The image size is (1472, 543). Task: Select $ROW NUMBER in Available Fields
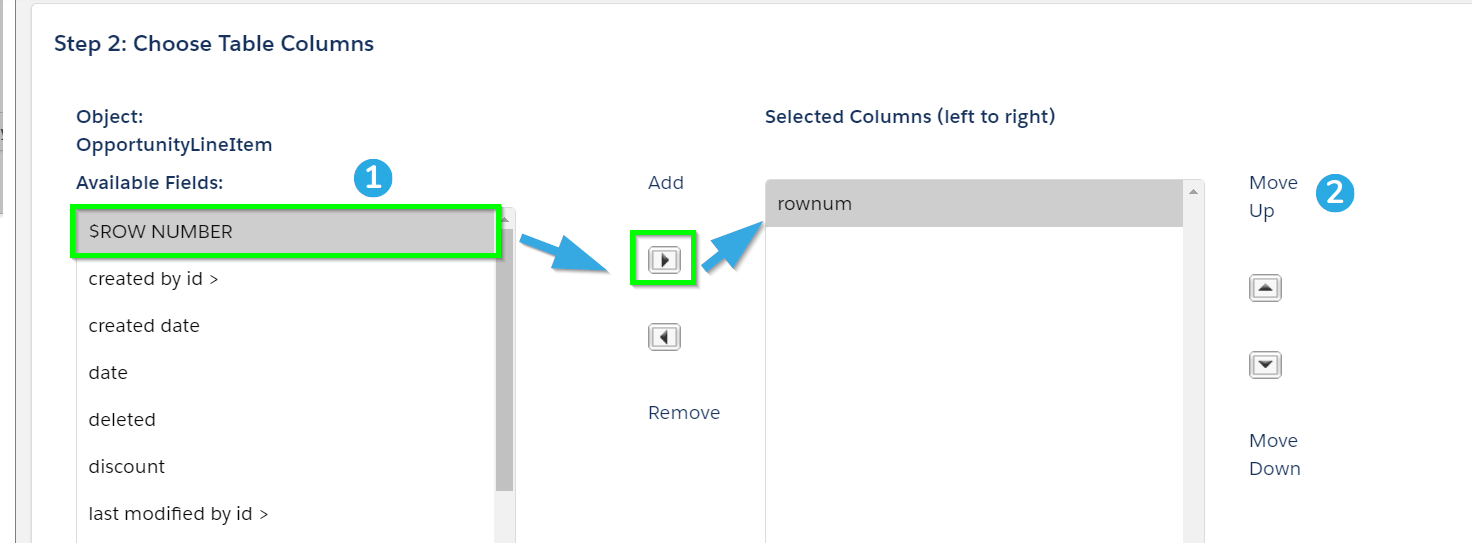pyautogui.click(x=286, y=232)
